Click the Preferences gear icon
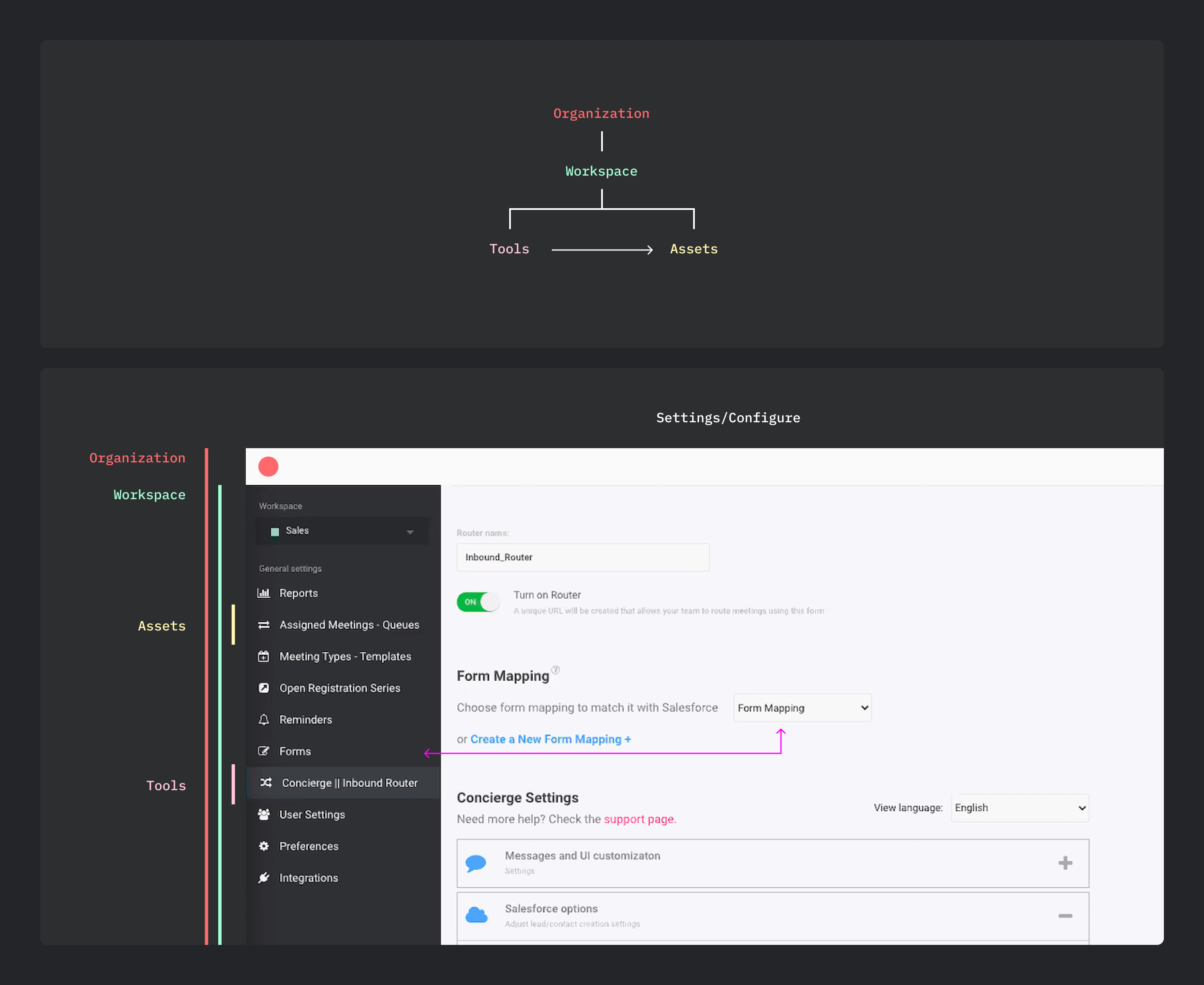This screenshot has width=1204, height=985. (x=263, y=846)
